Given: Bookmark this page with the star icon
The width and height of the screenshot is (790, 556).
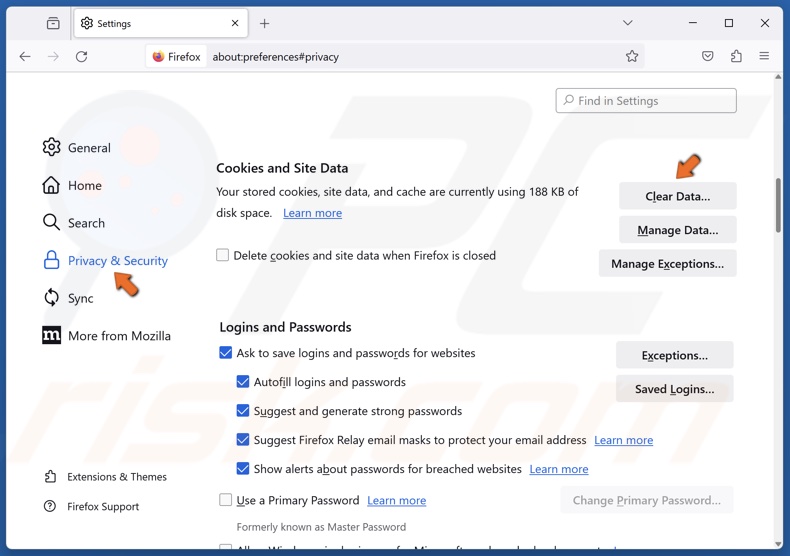Looking at the screenshot, I should (x=632, y=56).
